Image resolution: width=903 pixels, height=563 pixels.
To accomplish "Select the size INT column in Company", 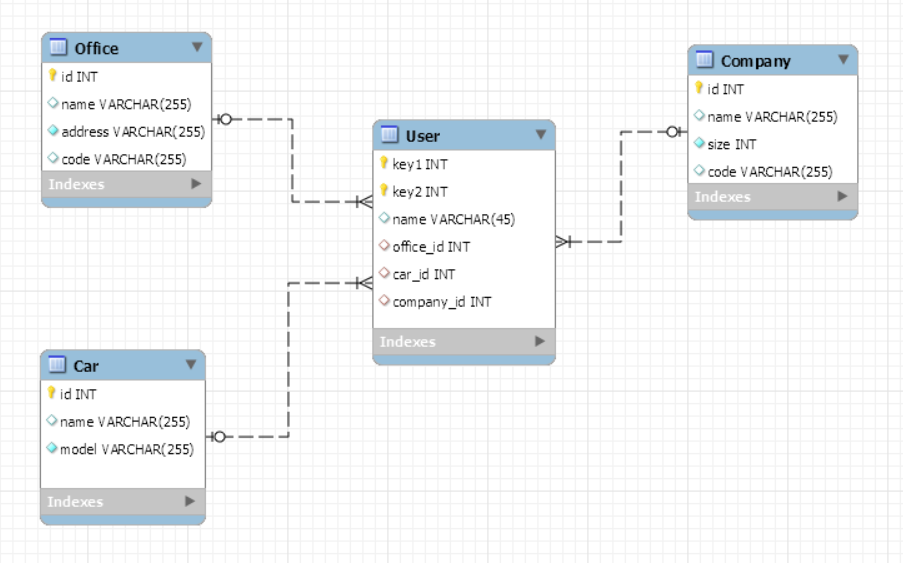I will point(731,144).
